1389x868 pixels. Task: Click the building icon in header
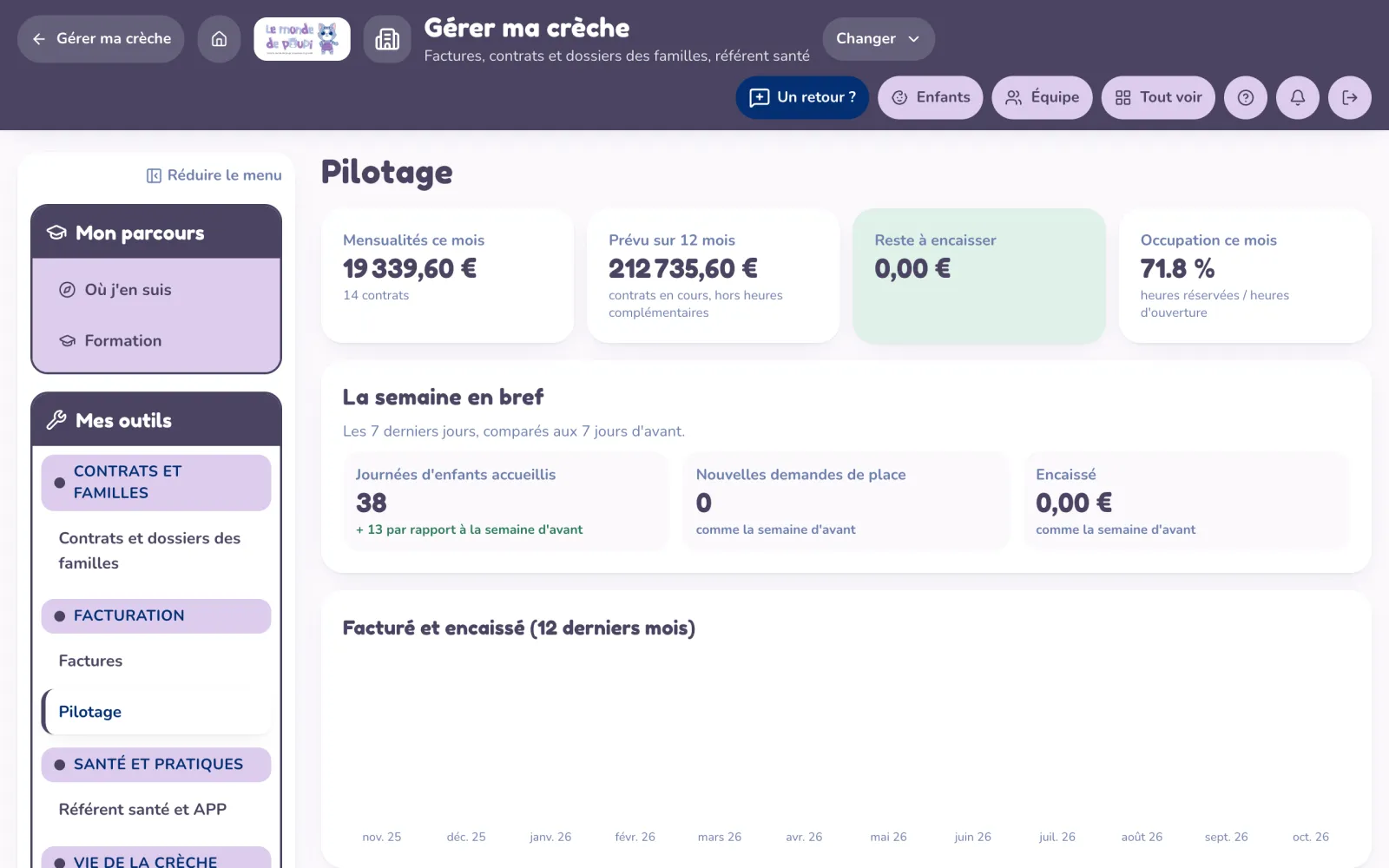pos(387,39)
